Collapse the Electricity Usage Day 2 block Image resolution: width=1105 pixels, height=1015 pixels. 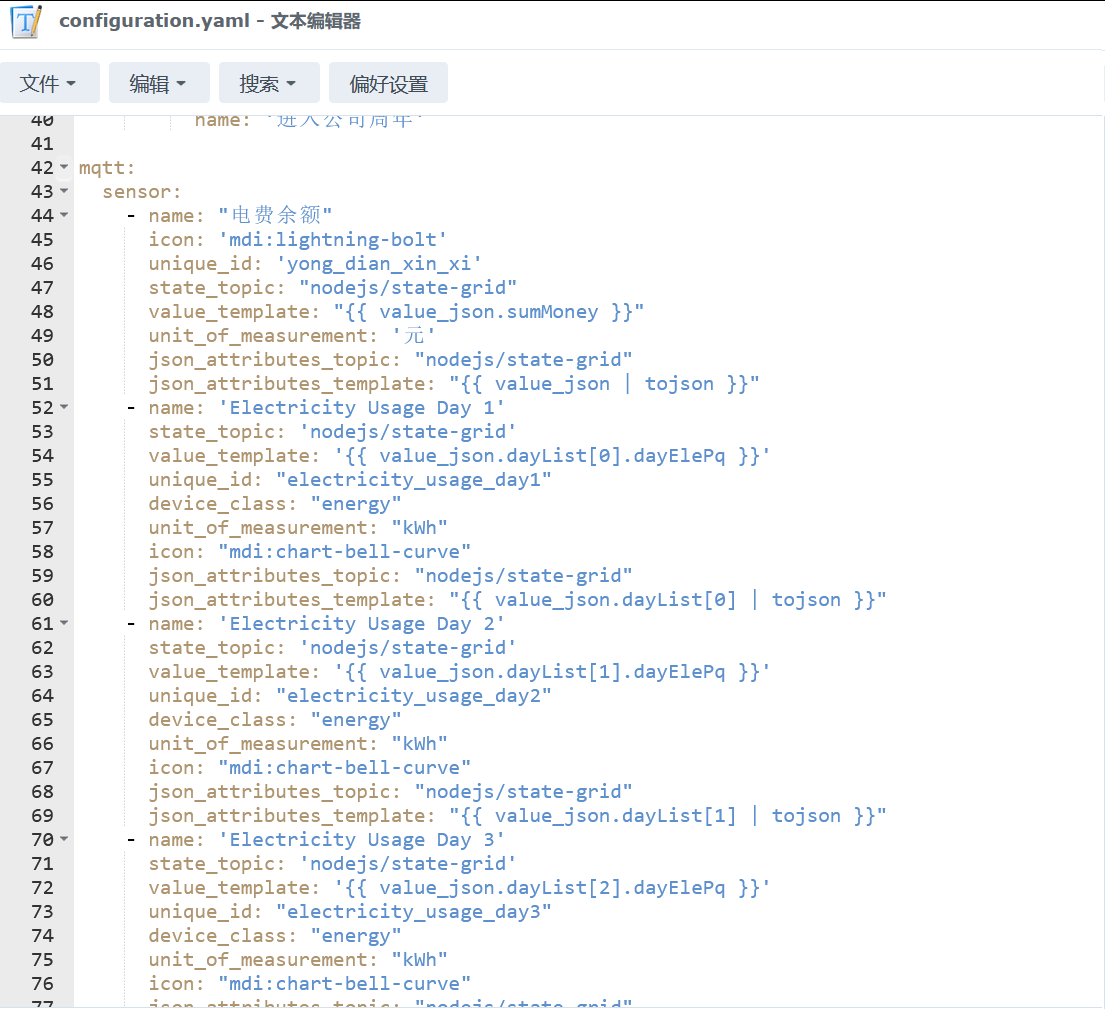[63, 623]
